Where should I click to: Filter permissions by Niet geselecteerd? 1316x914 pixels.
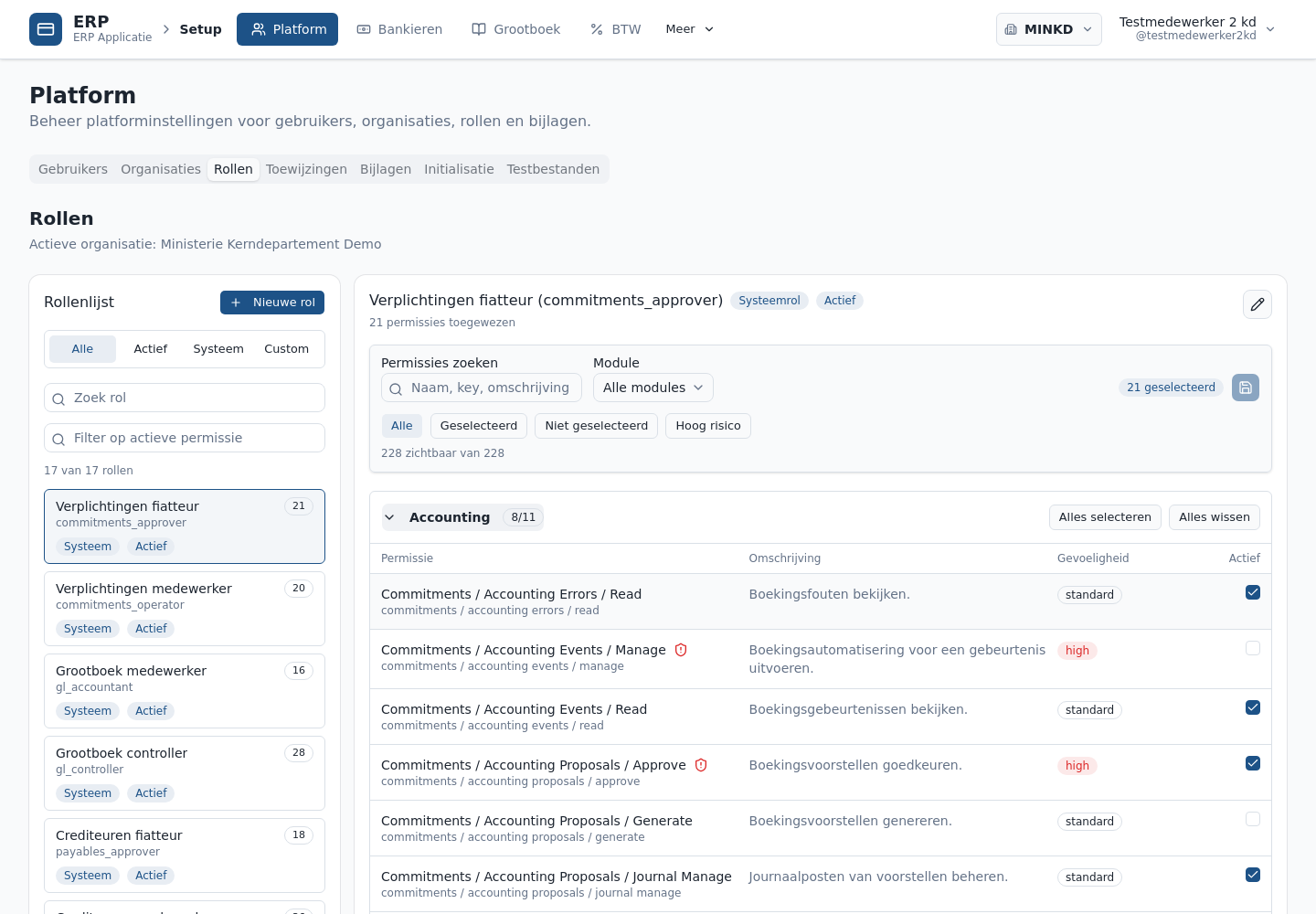point(596,426)
